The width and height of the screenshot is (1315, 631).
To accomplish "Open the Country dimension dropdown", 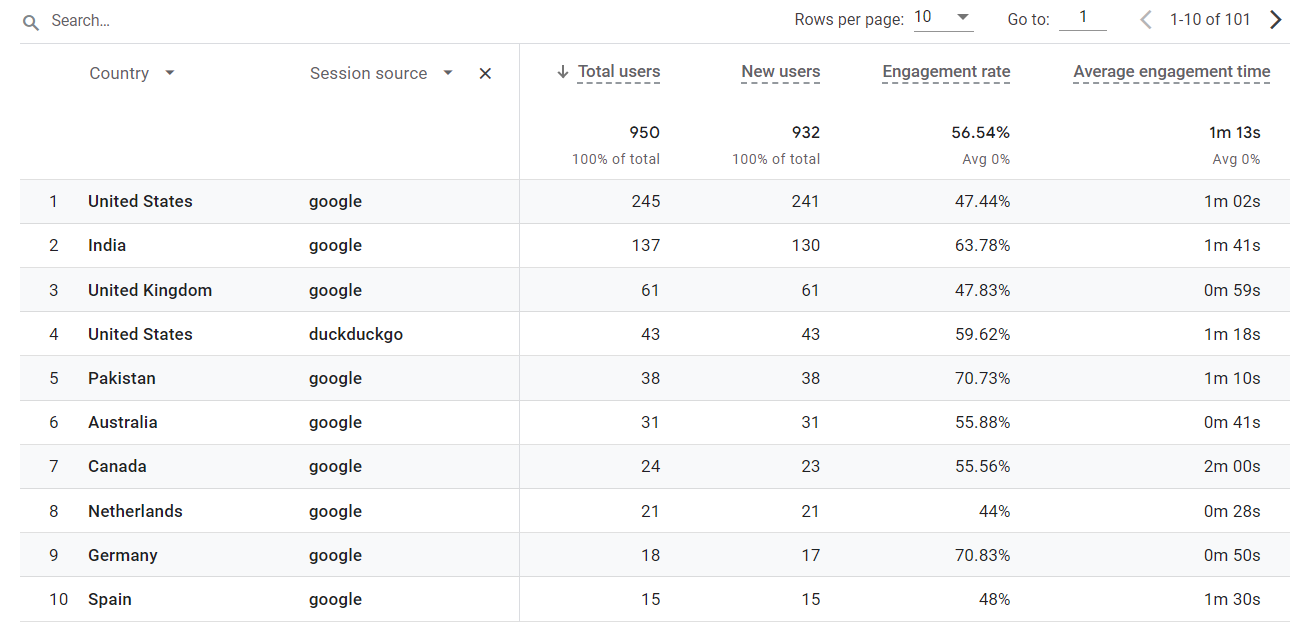I will [x=169, y=72].
